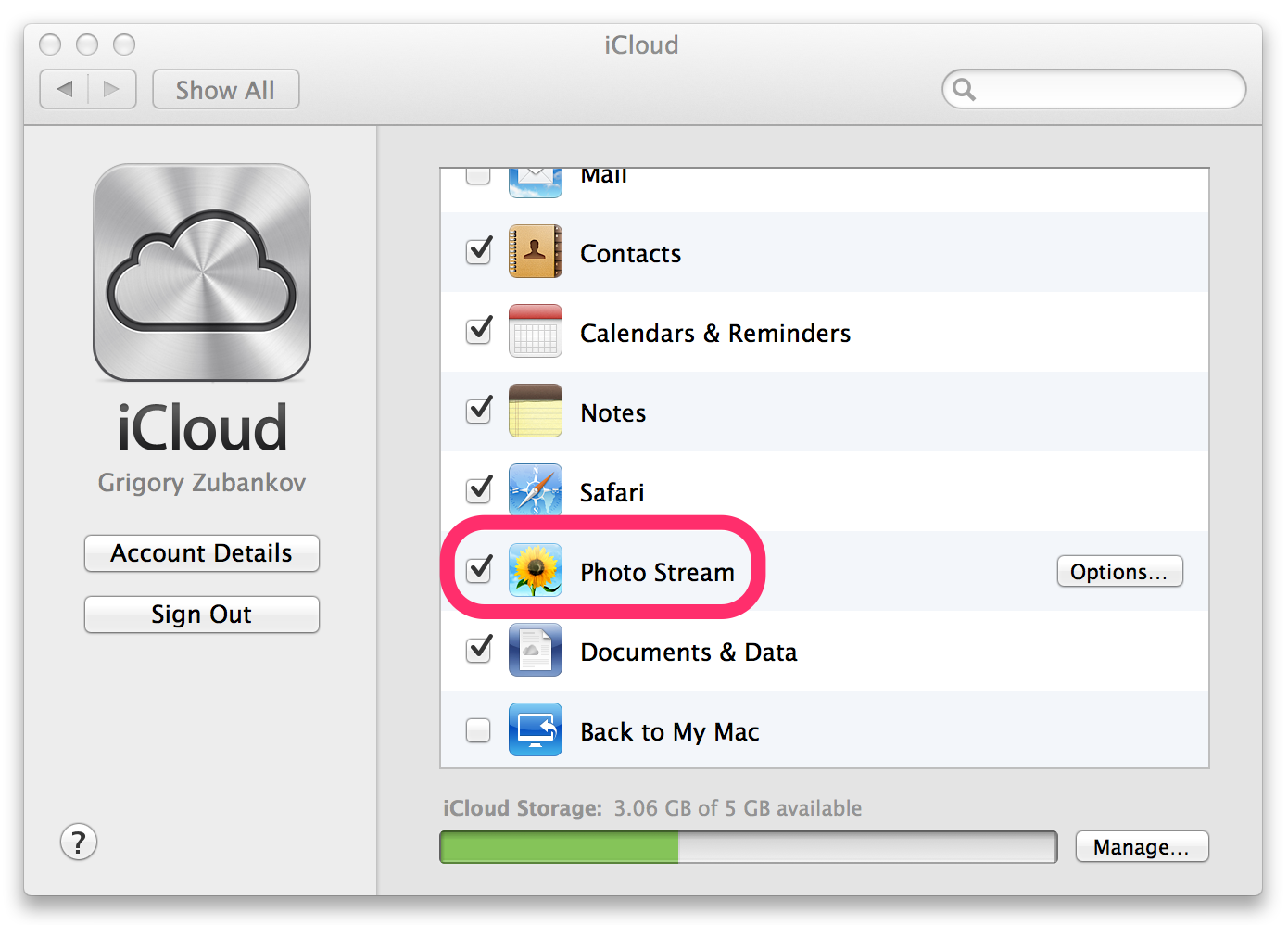Screen dimensions: 1288x925
Task: Open Manage iCloud storage
Action: [x=1142, y=847]
